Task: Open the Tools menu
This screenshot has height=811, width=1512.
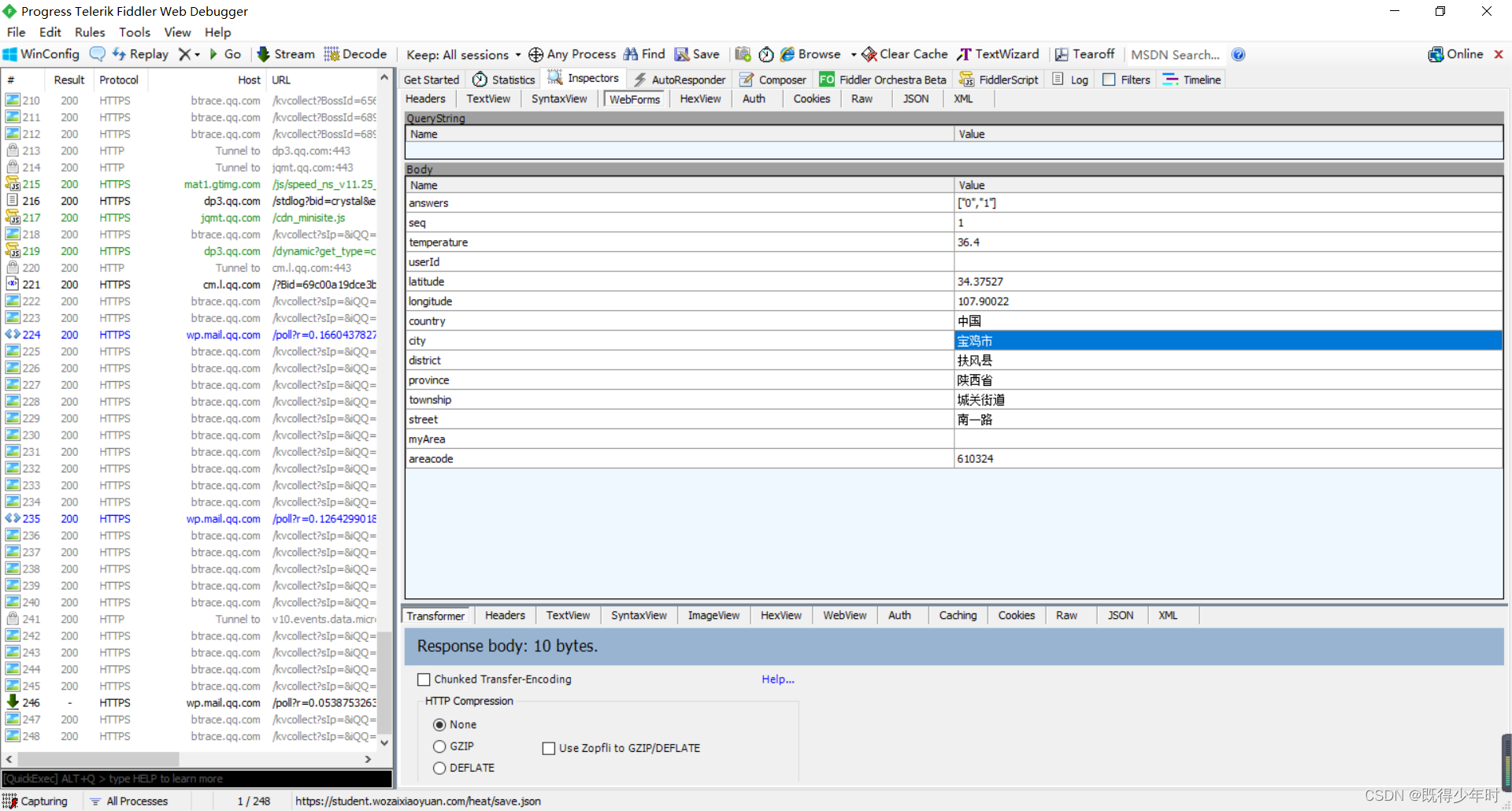Action: click(135, 32)
